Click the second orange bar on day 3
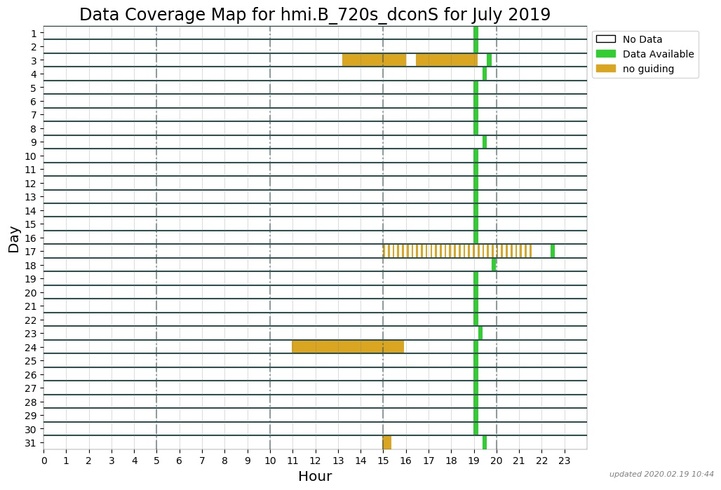The image size is (721, 490). pos(446,60)
